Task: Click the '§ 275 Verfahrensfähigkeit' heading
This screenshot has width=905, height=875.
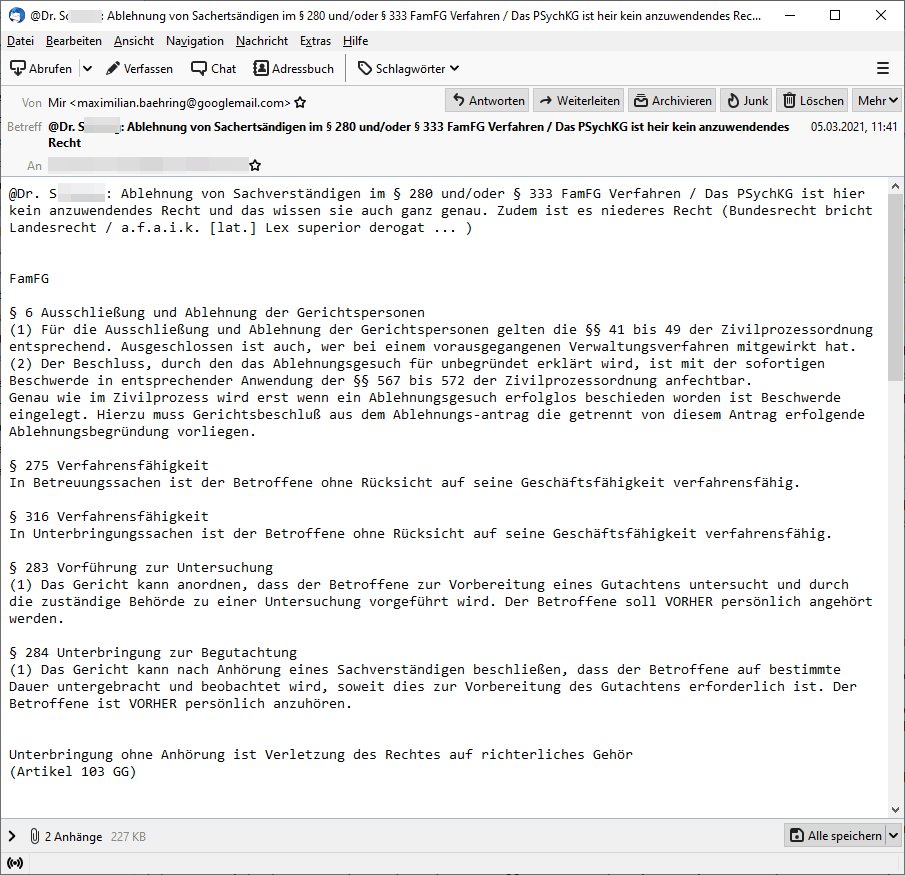Action: pyautogui.click(x=109, y=465)
